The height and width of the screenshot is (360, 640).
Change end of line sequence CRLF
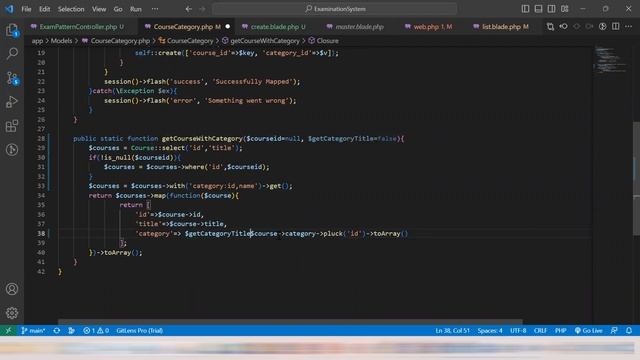point(540,331)
